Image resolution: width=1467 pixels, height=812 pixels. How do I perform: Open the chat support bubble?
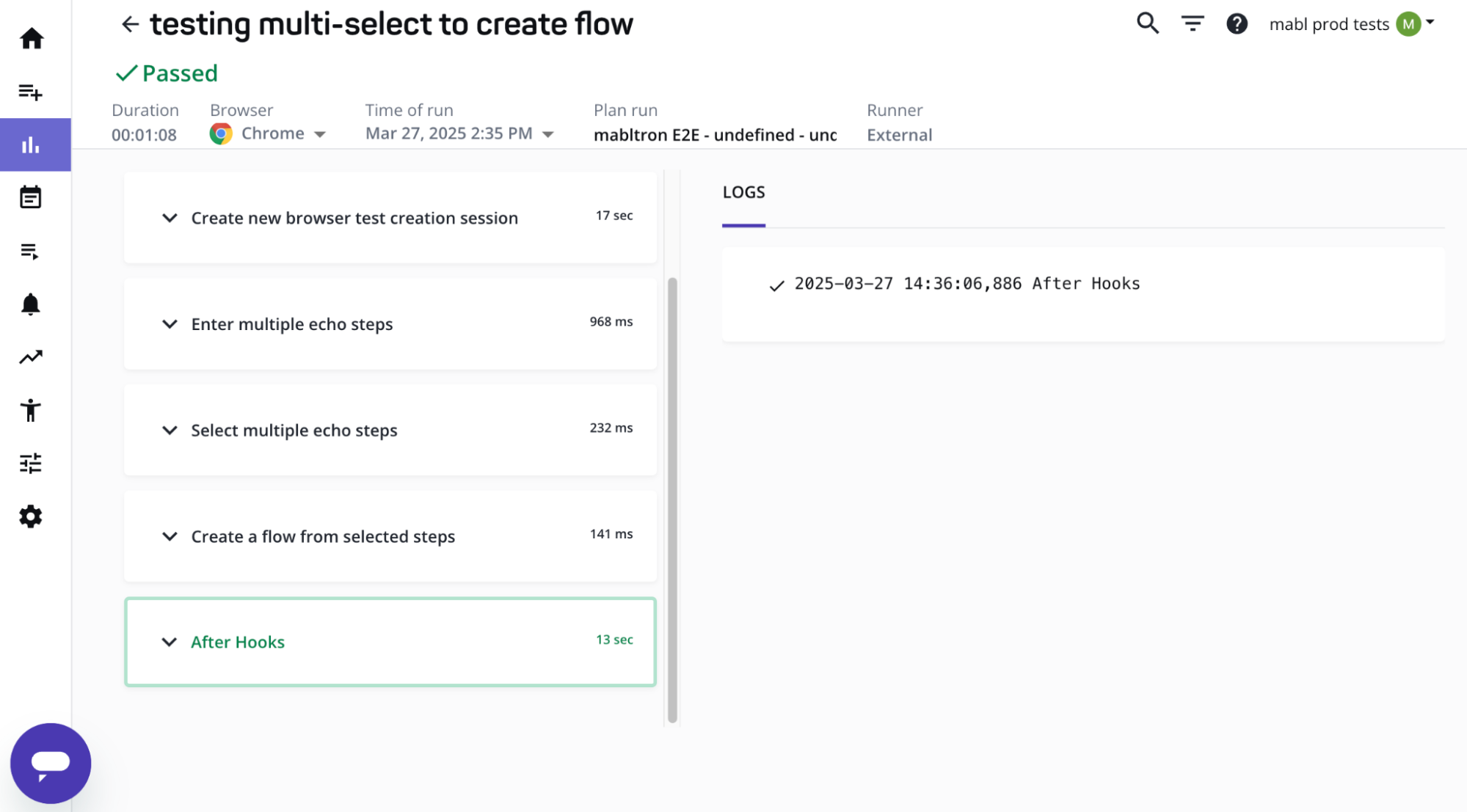(x=51, y=763)
